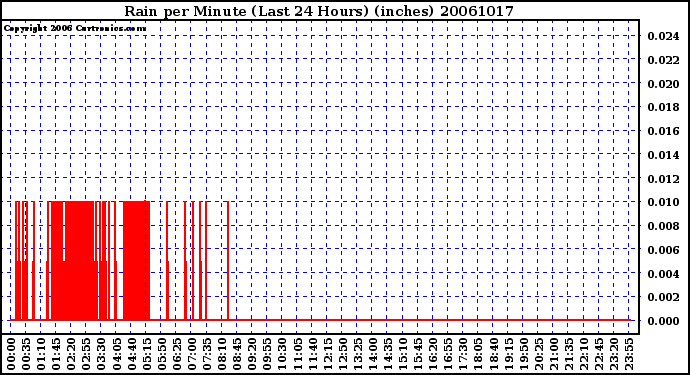Click the 16:20 time label

[433, 354]
